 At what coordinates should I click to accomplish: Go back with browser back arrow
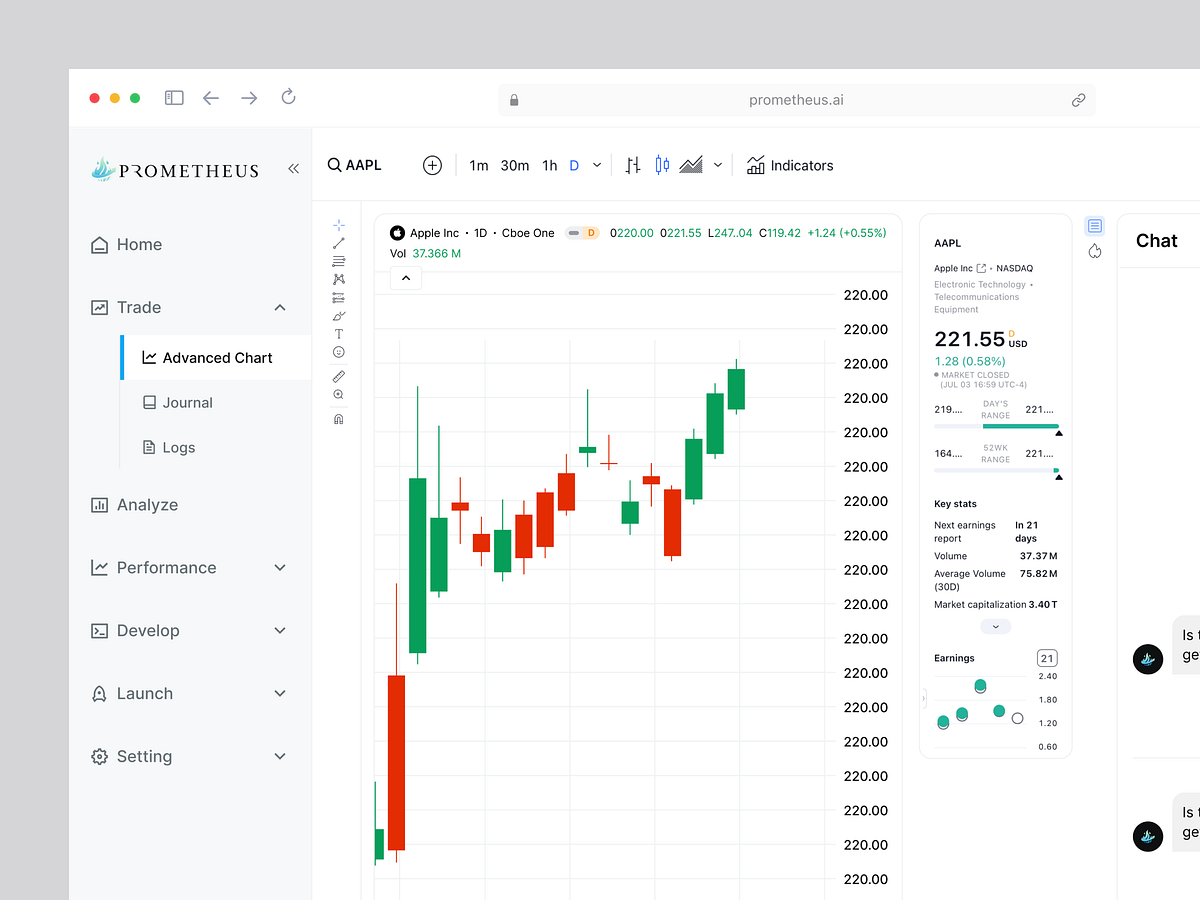[x=211, y=98]
